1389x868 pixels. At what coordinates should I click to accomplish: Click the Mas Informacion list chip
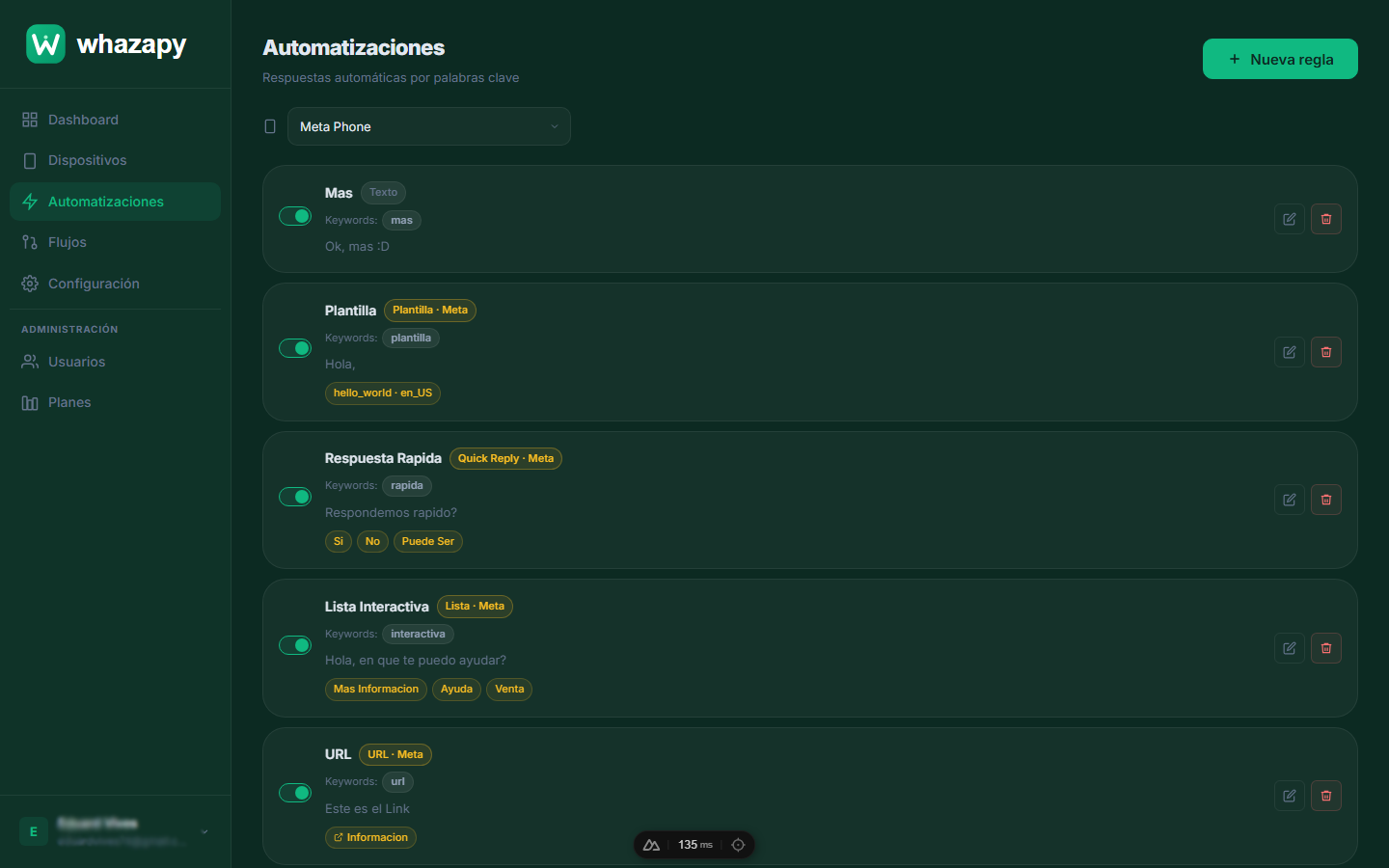pyautogui.click(x=376, y=689)
